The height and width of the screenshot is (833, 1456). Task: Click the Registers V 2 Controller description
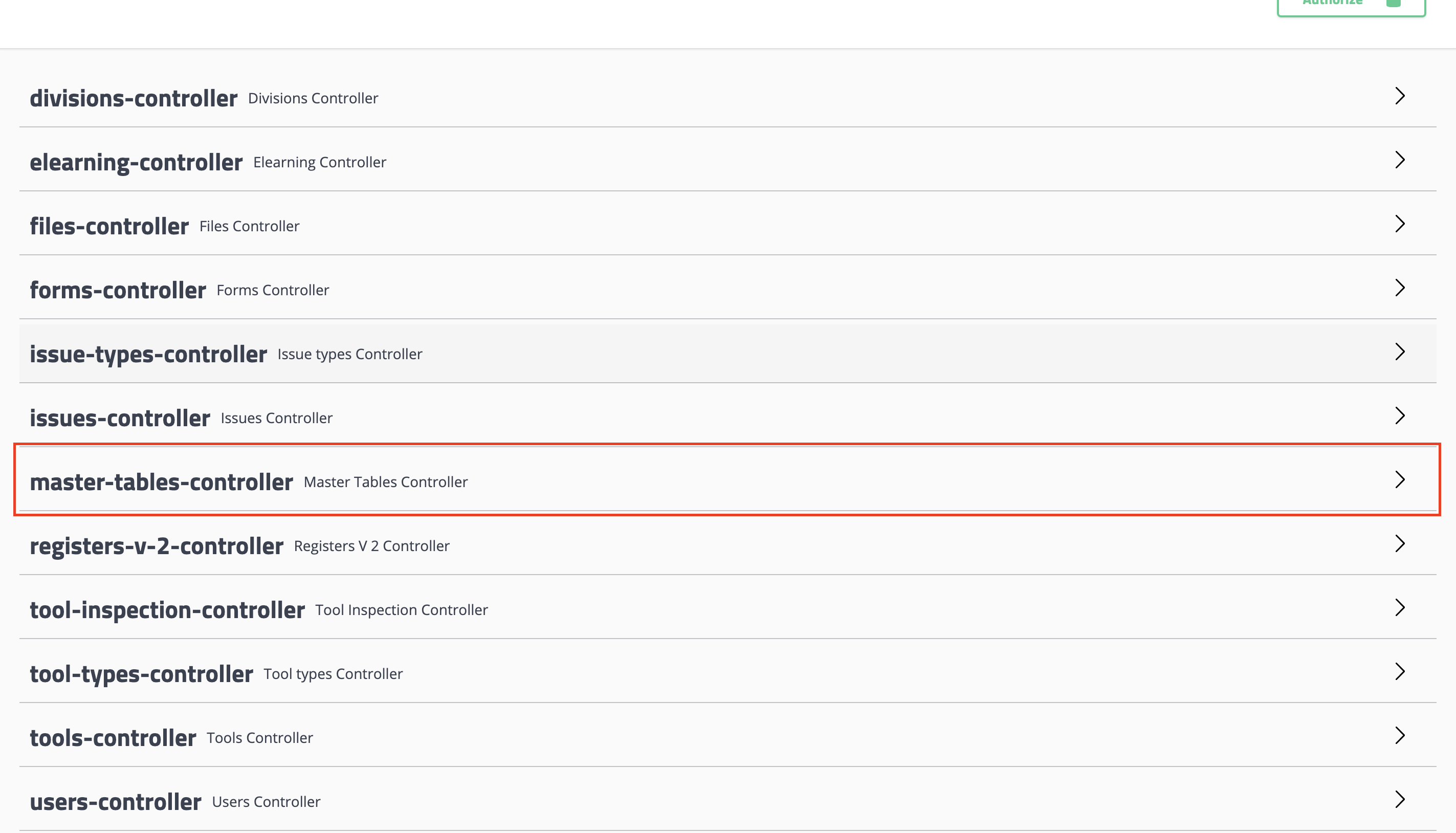pos(372,546)
